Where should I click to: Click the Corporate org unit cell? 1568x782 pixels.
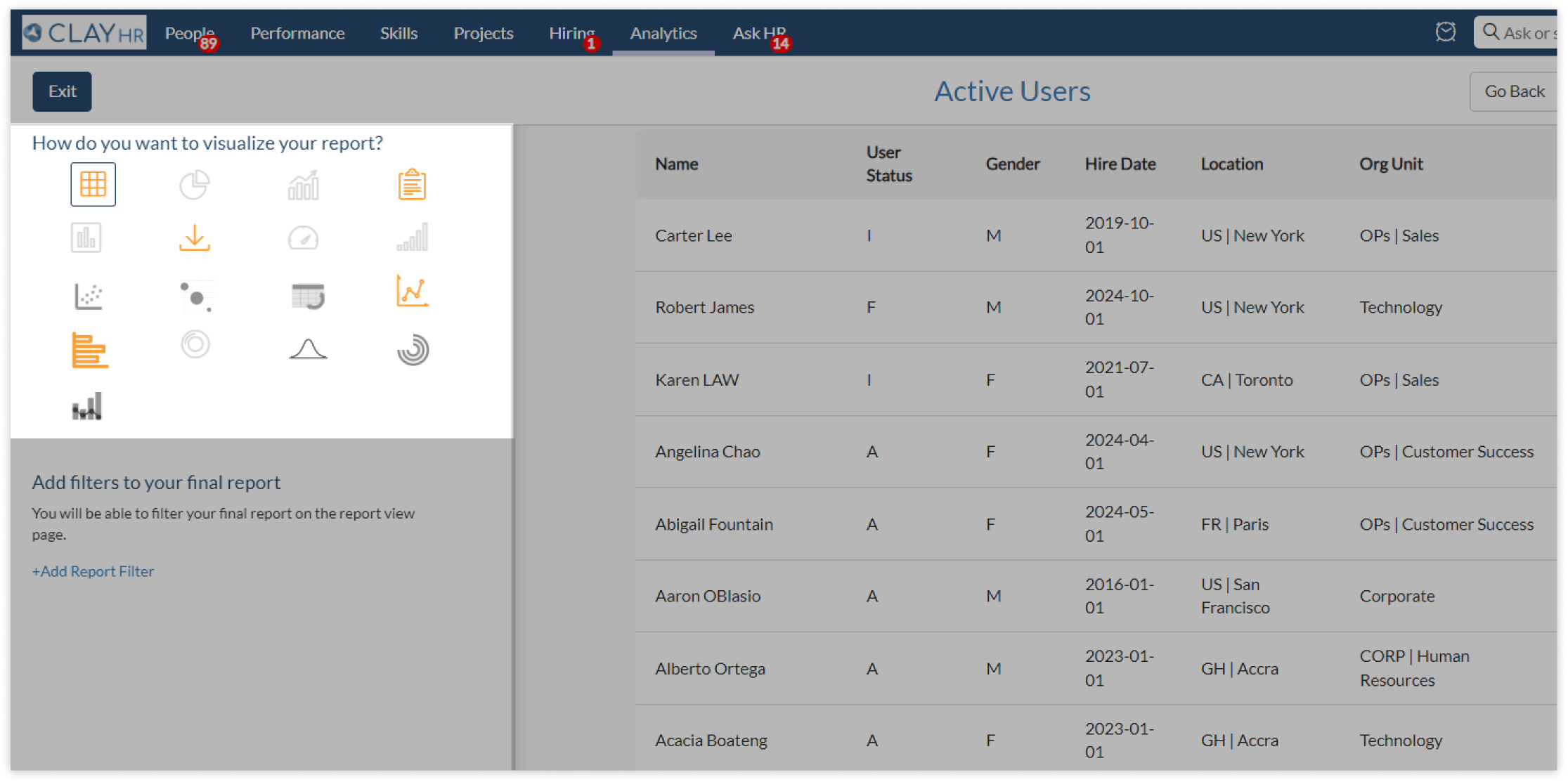(1397, 596)
